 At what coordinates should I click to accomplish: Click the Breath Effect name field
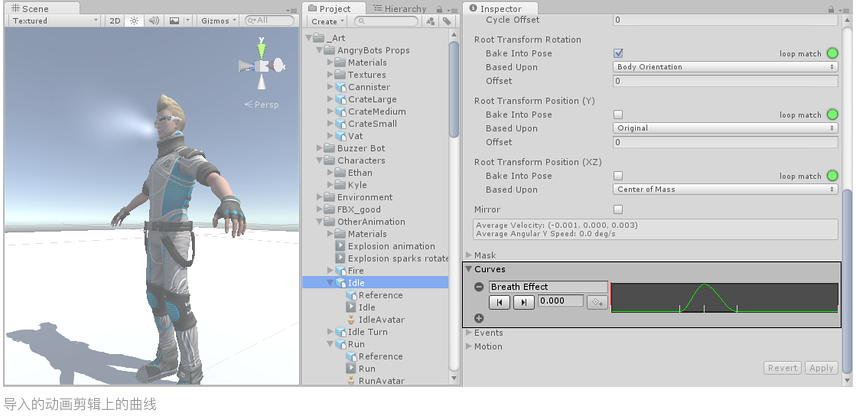[548, 287]
